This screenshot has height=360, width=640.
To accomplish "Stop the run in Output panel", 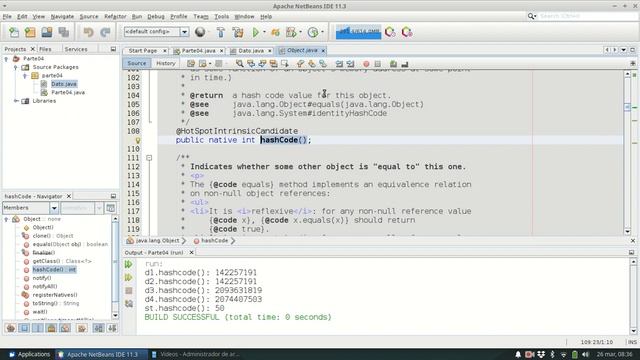I will [129, 291].
